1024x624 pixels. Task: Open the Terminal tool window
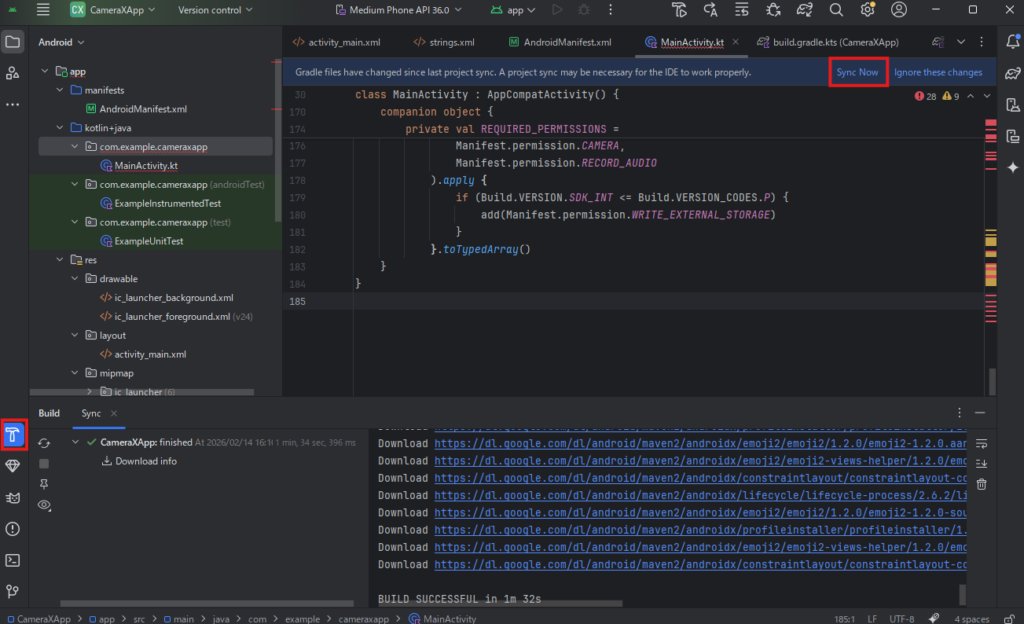[13, 560]
